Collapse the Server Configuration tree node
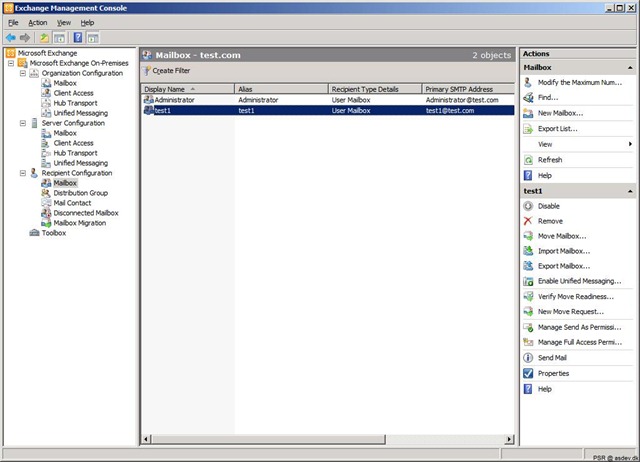Screen dimensions: 640x462 (x=23, y=123)
